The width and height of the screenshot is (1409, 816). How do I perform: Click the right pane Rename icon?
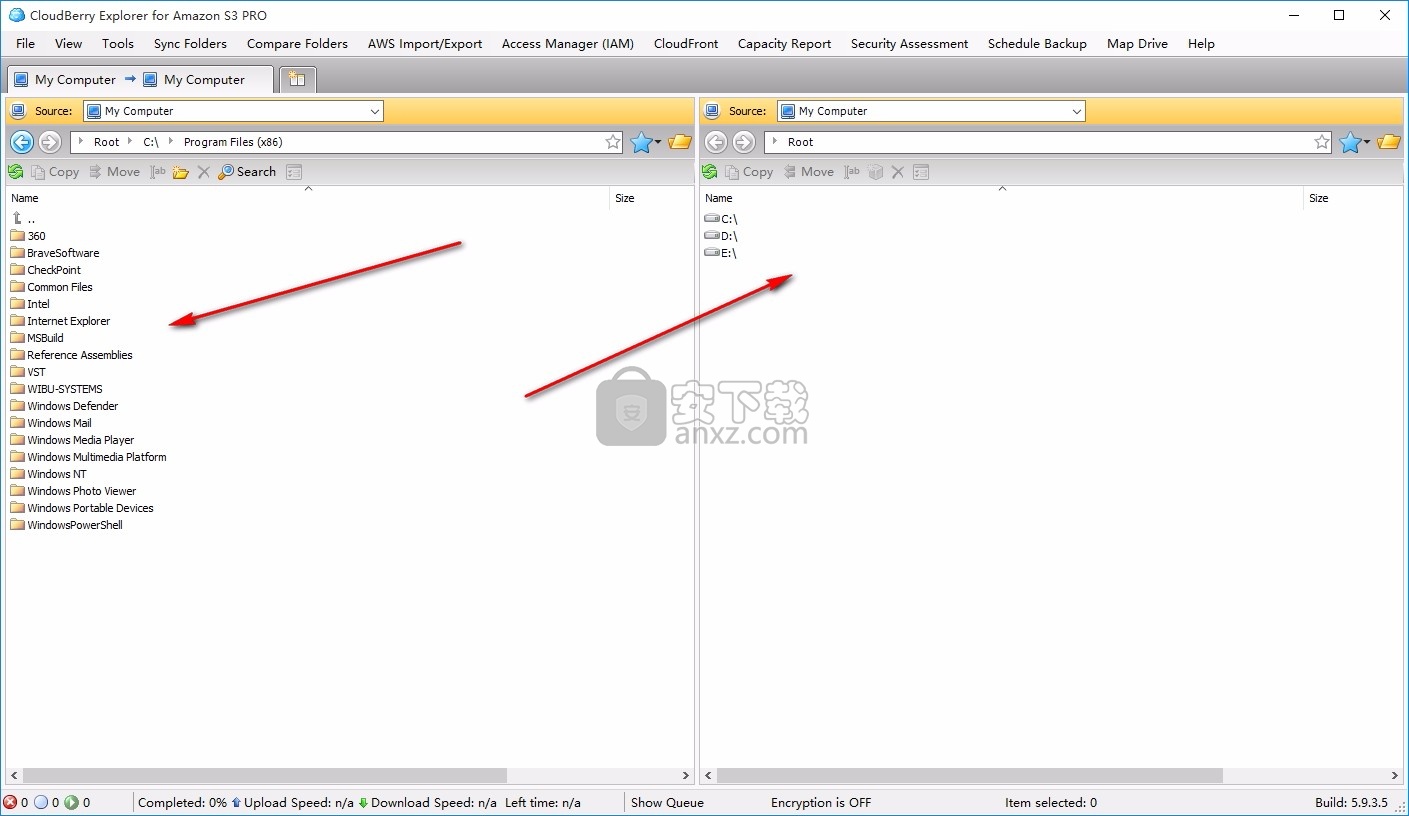(x=852, y=172)
